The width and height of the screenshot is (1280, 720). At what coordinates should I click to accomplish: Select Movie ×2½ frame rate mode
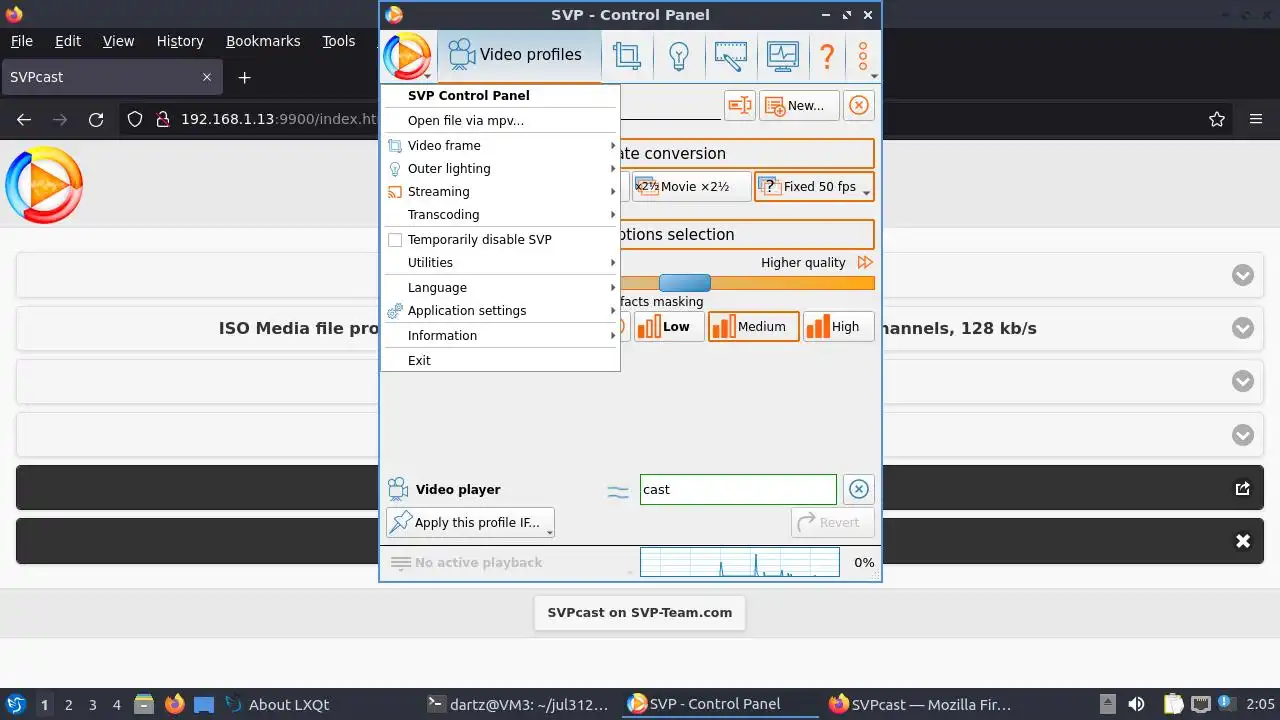691,186
